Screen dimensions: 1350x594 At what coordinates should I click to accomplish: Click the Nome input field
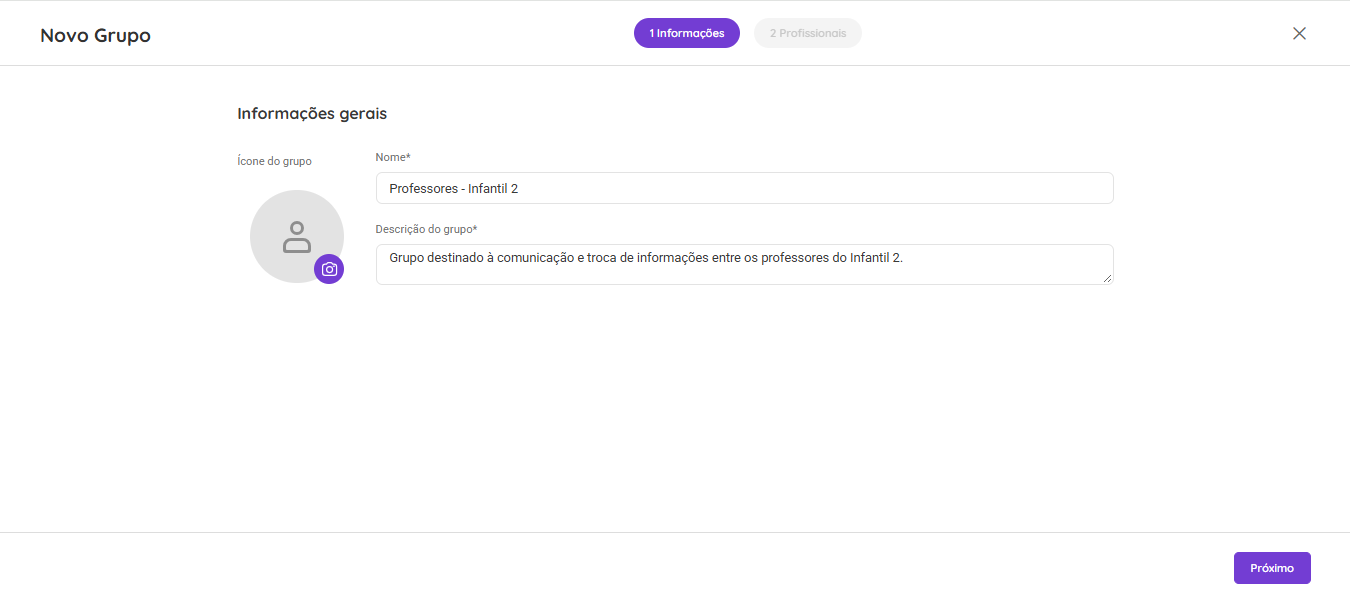744,188
